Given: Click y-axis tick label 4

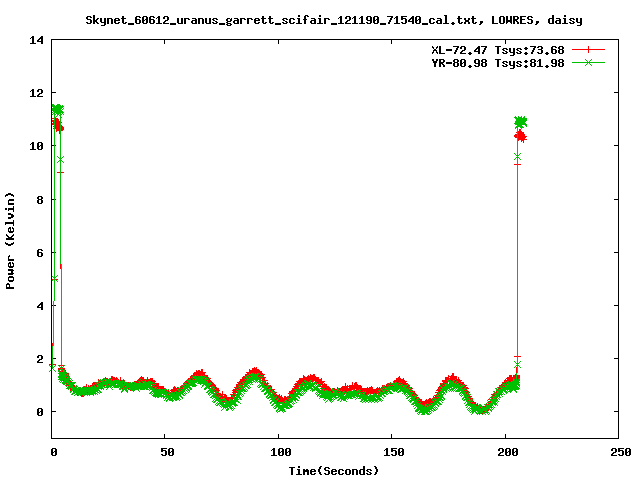Looking at the screenshot, I should (40, 306).
